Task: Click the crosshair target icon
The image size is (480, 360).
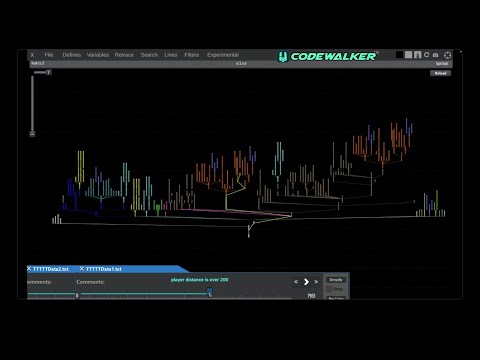Action: [447, 55]
